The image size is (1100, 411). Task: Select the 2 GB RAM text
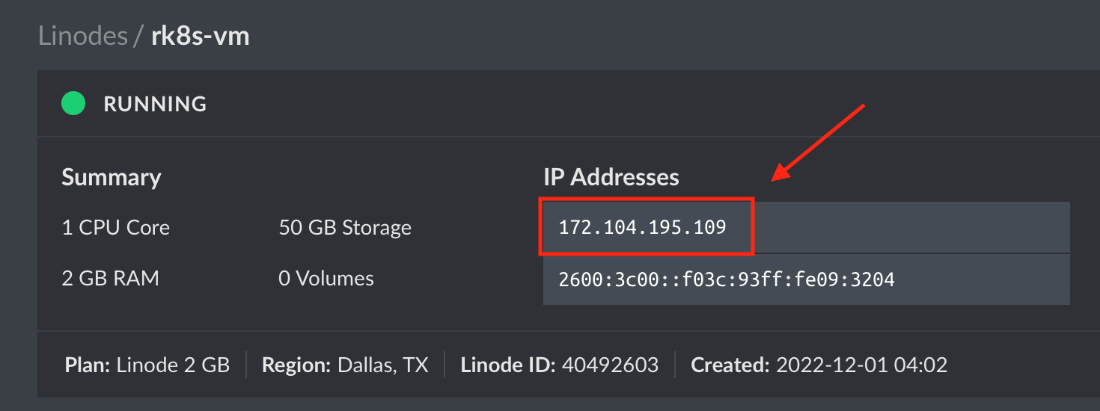112,278
